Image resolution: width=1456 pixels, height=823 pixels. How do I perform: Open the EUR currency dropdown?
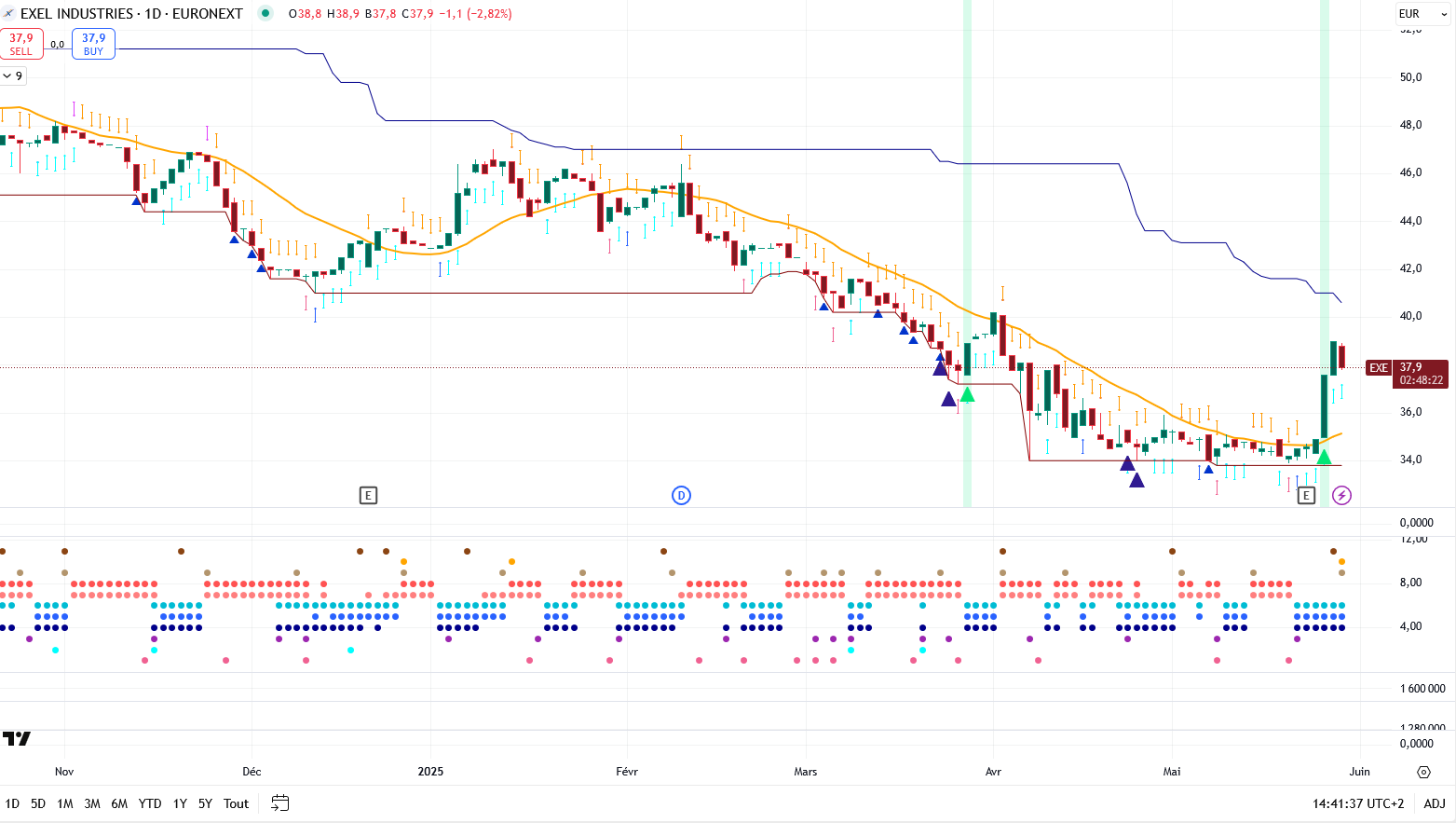(x=1422, y=14)
